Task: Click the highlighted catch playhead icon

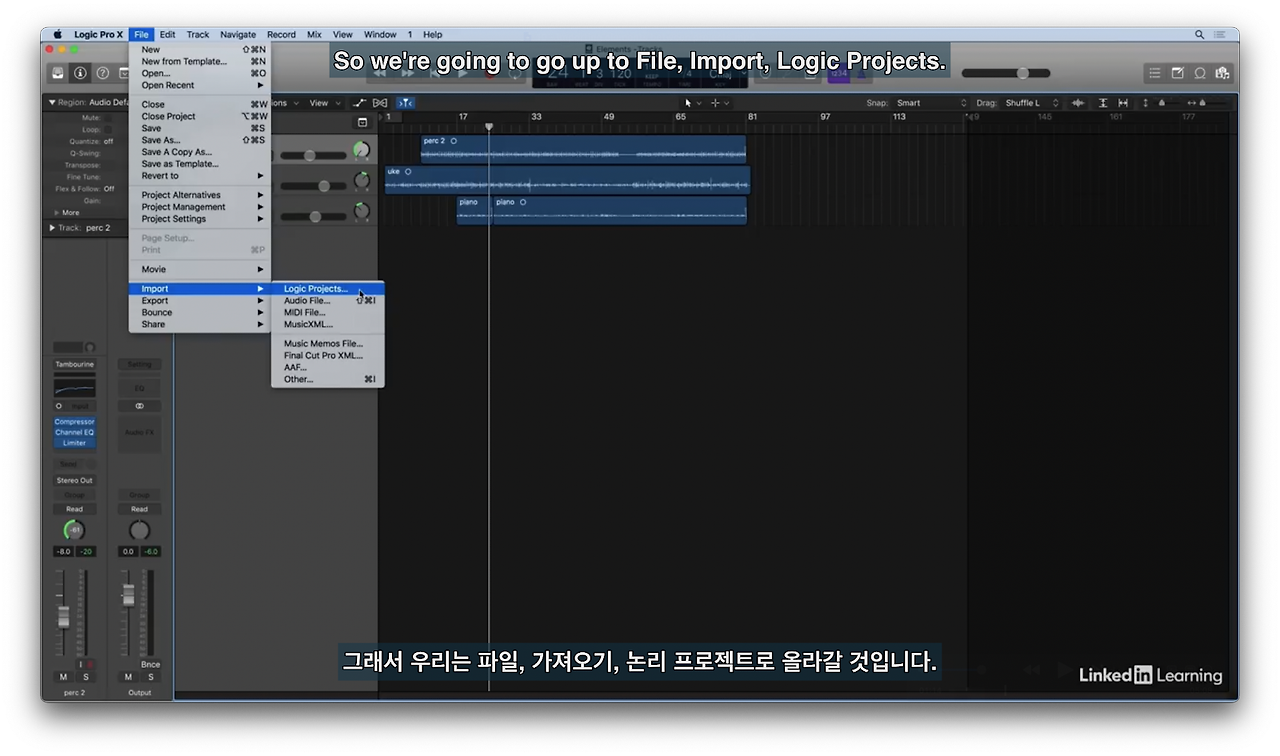Action: pos(404,103)
